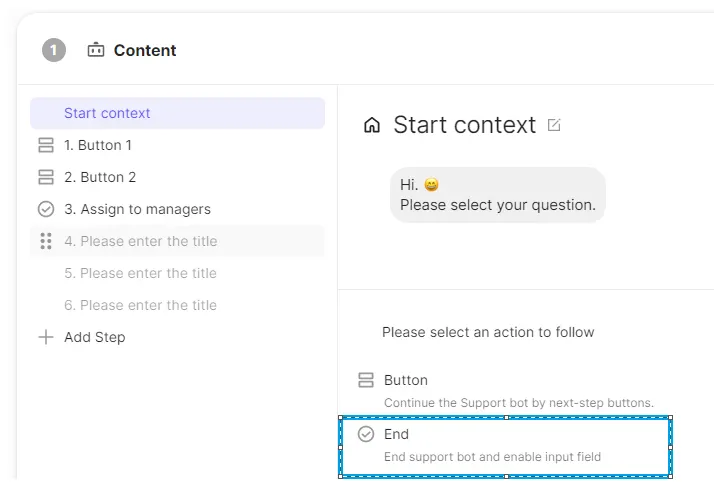Click the End action checkmark circle icon
The image size is (714, 487).
tap(366, 434)
